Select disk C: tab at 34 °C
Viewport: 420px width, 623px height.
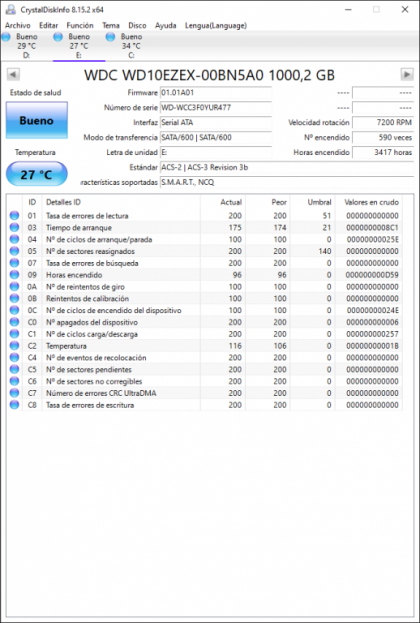[131, 46]
